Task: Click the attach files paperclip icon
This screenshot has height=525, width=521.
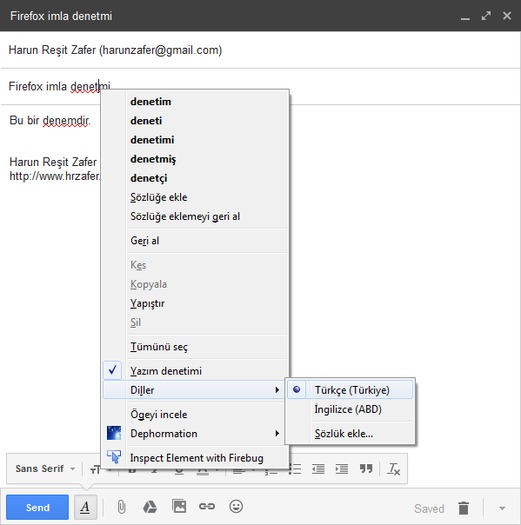Action: coord(121,507)
